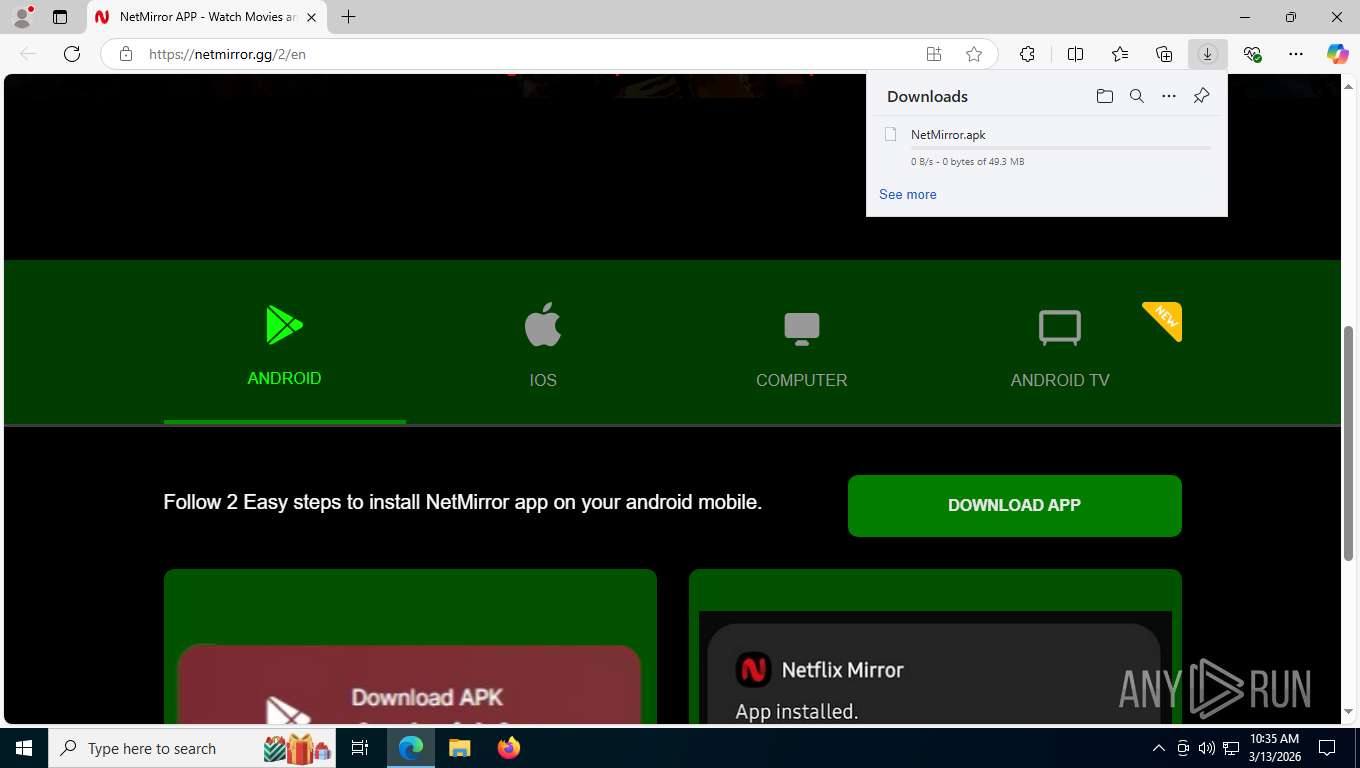1360x768 pixels.
Task: Open the Extensions puzzle icon
Action: click(x=1027, y=54)
